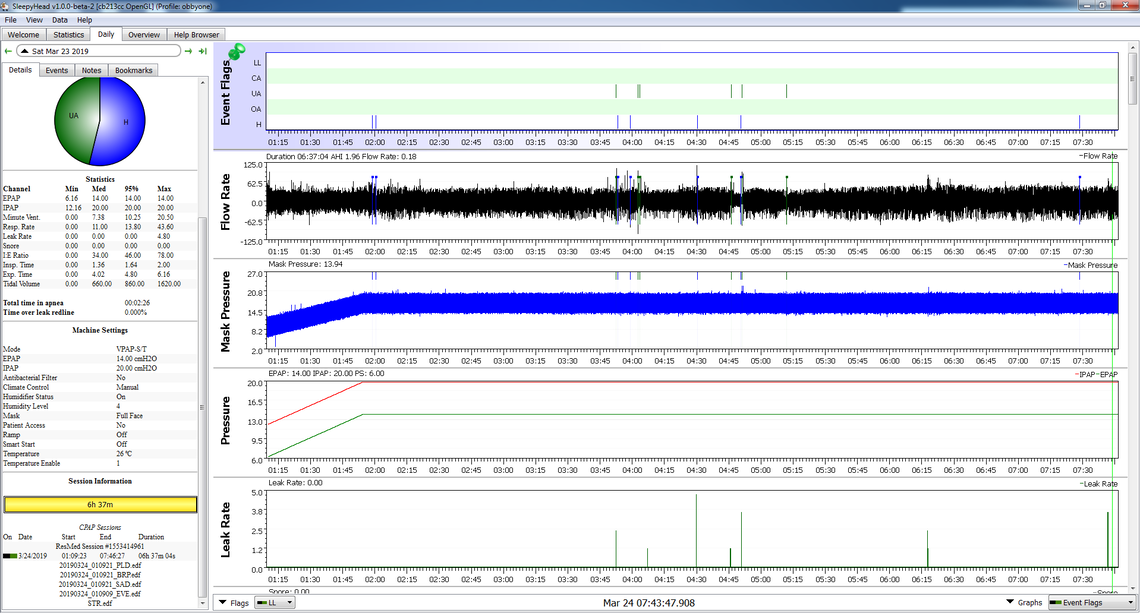Click the Mode VPAP-S/T setting row
This screenshot has height=613, width=1140.
(100, 349)
